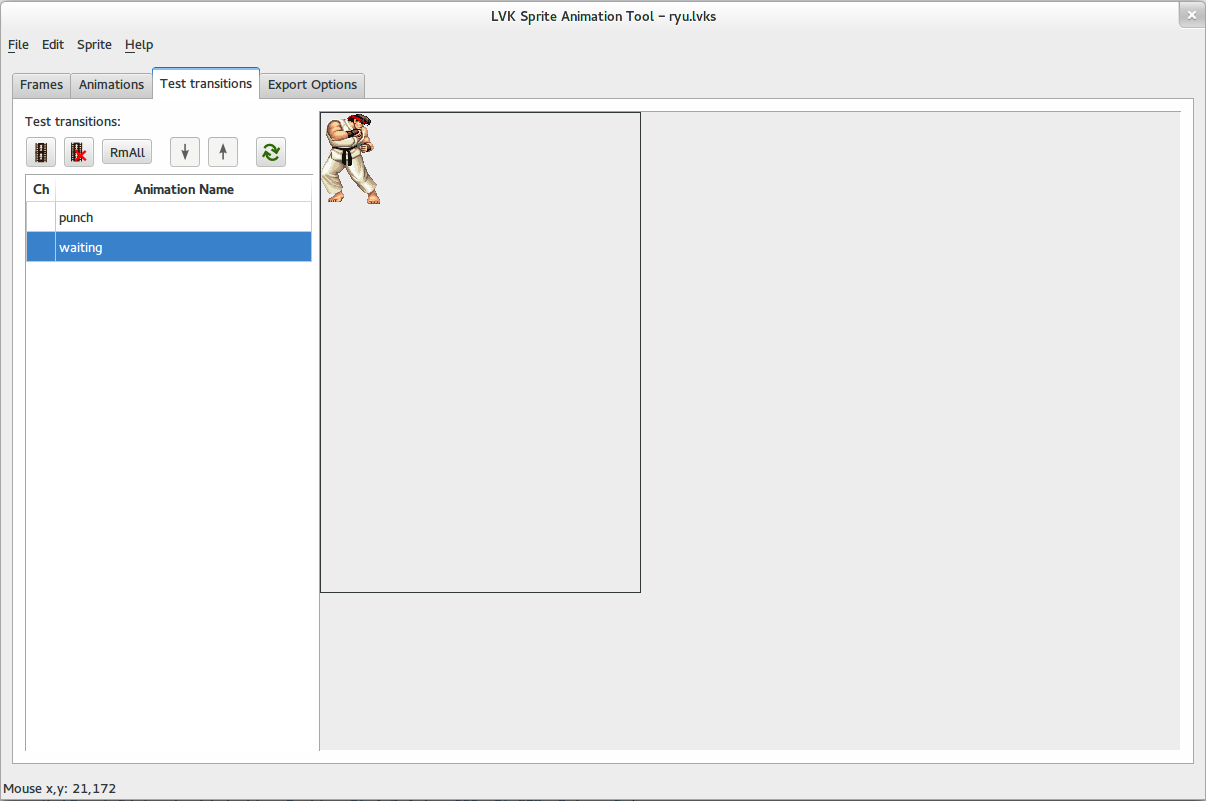
Task: Open the Export Options tab
Action: pyautogui.click(x=312, y=85)
